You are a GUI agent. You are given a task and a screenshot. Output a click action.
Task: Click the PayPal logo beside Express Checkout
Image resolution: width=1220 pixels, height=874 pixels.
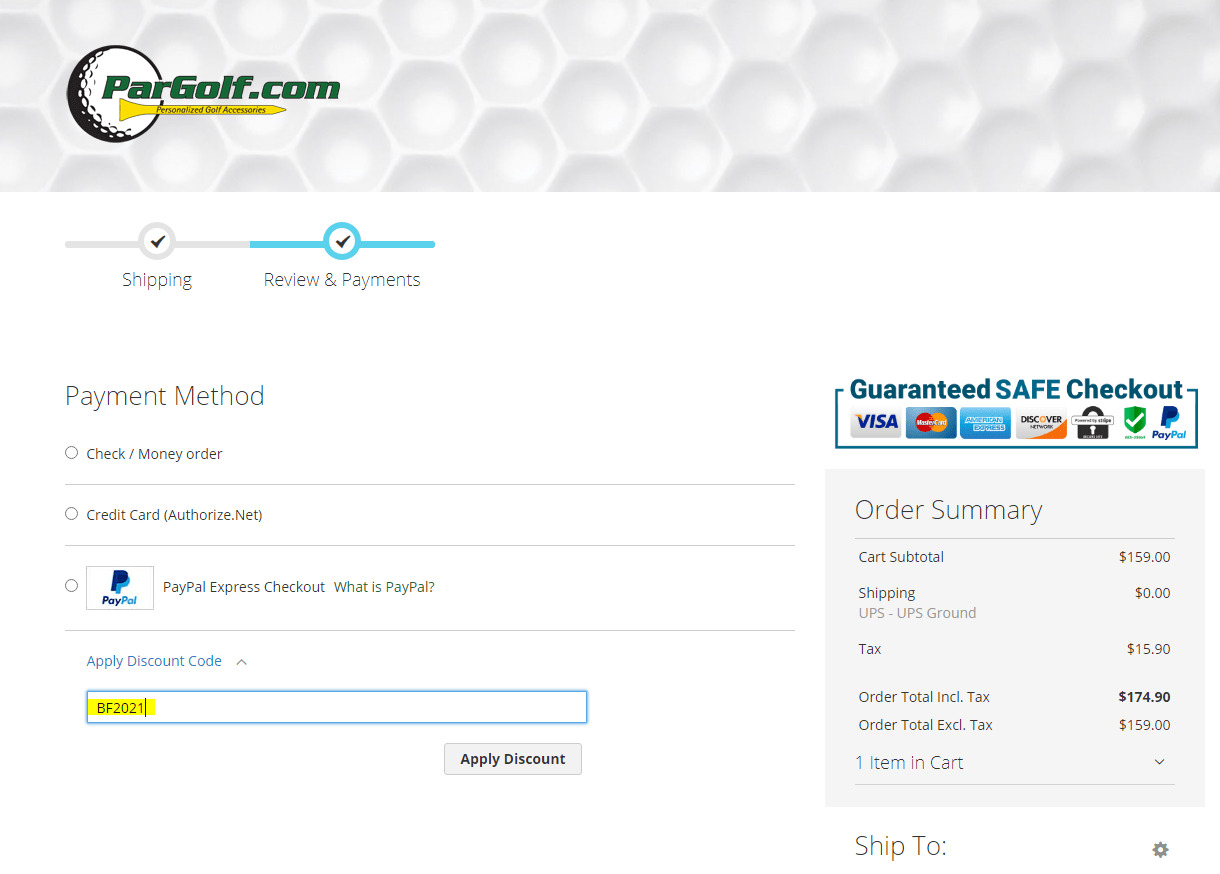pos(119,588)
